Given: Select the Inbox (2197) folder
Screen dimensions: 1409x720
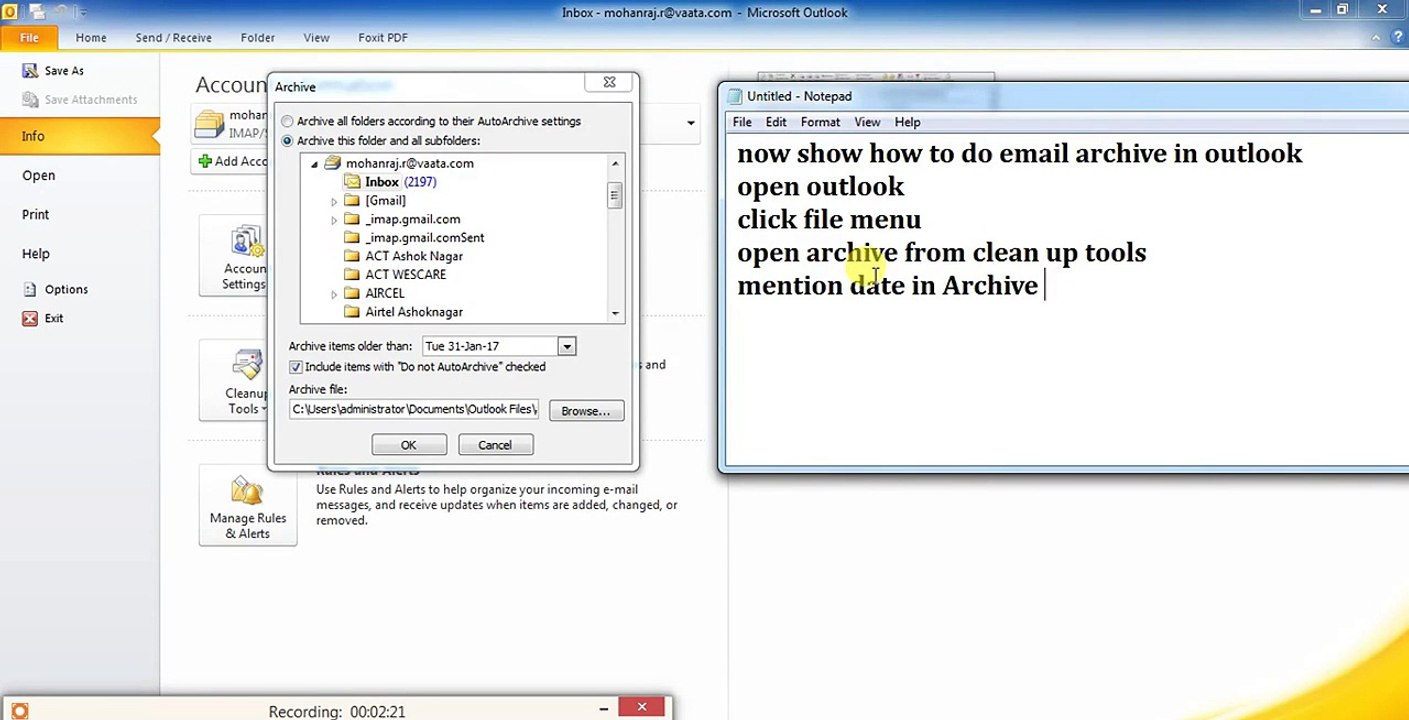Looking at the screenshot, I should pos(400,182).
